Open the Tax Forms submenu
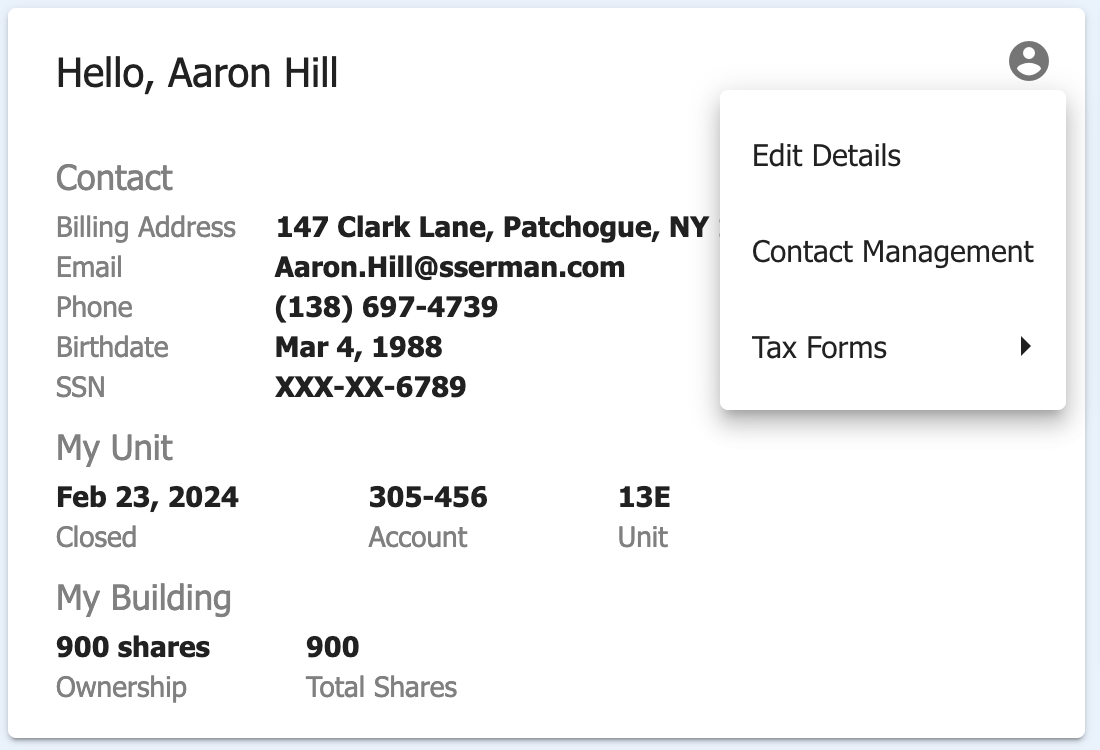The height and width of the screenshot is (750, 1100). (892, 347)
